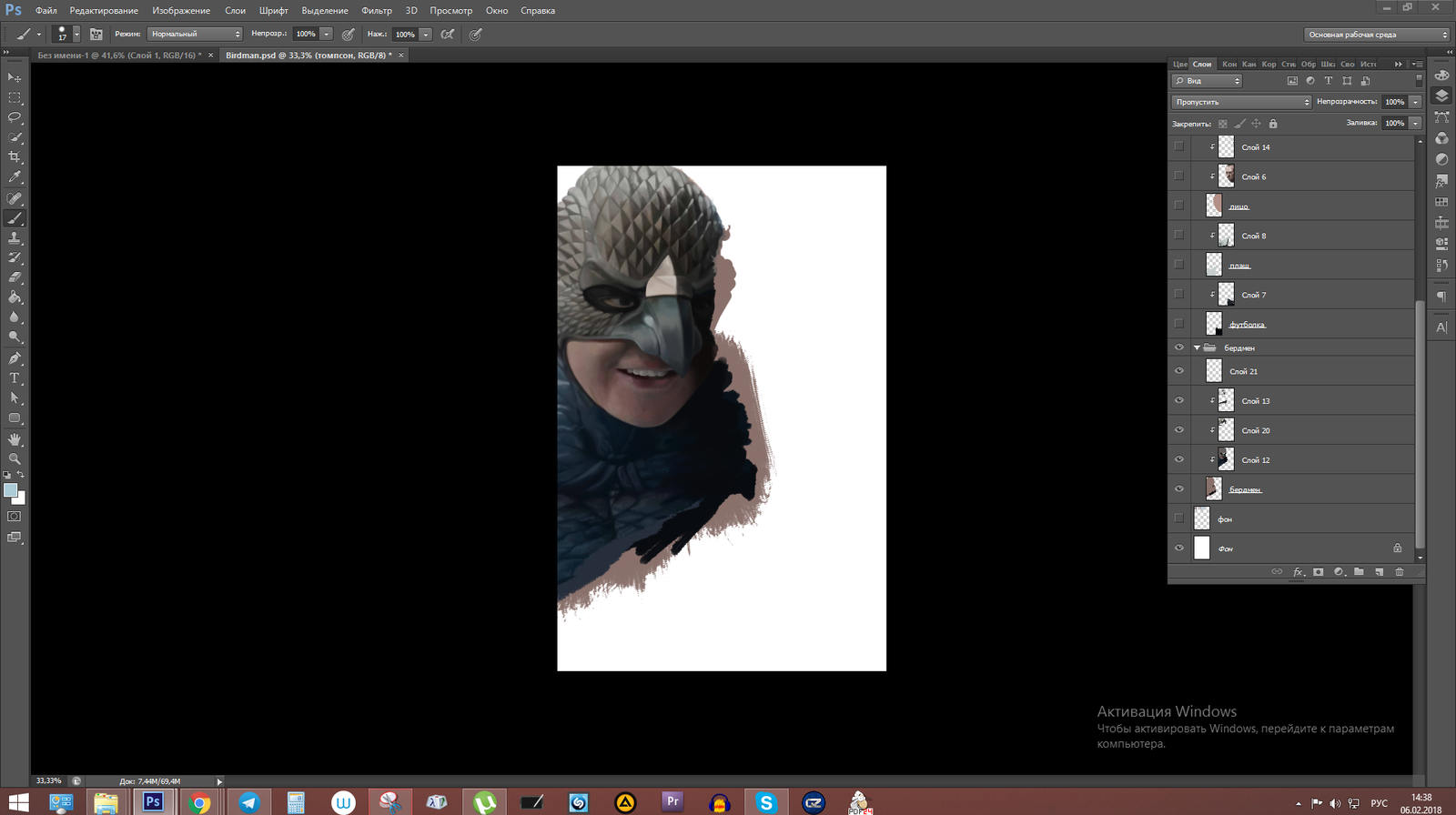
Task: Select the Dodge tool
Action: point(15,337)
